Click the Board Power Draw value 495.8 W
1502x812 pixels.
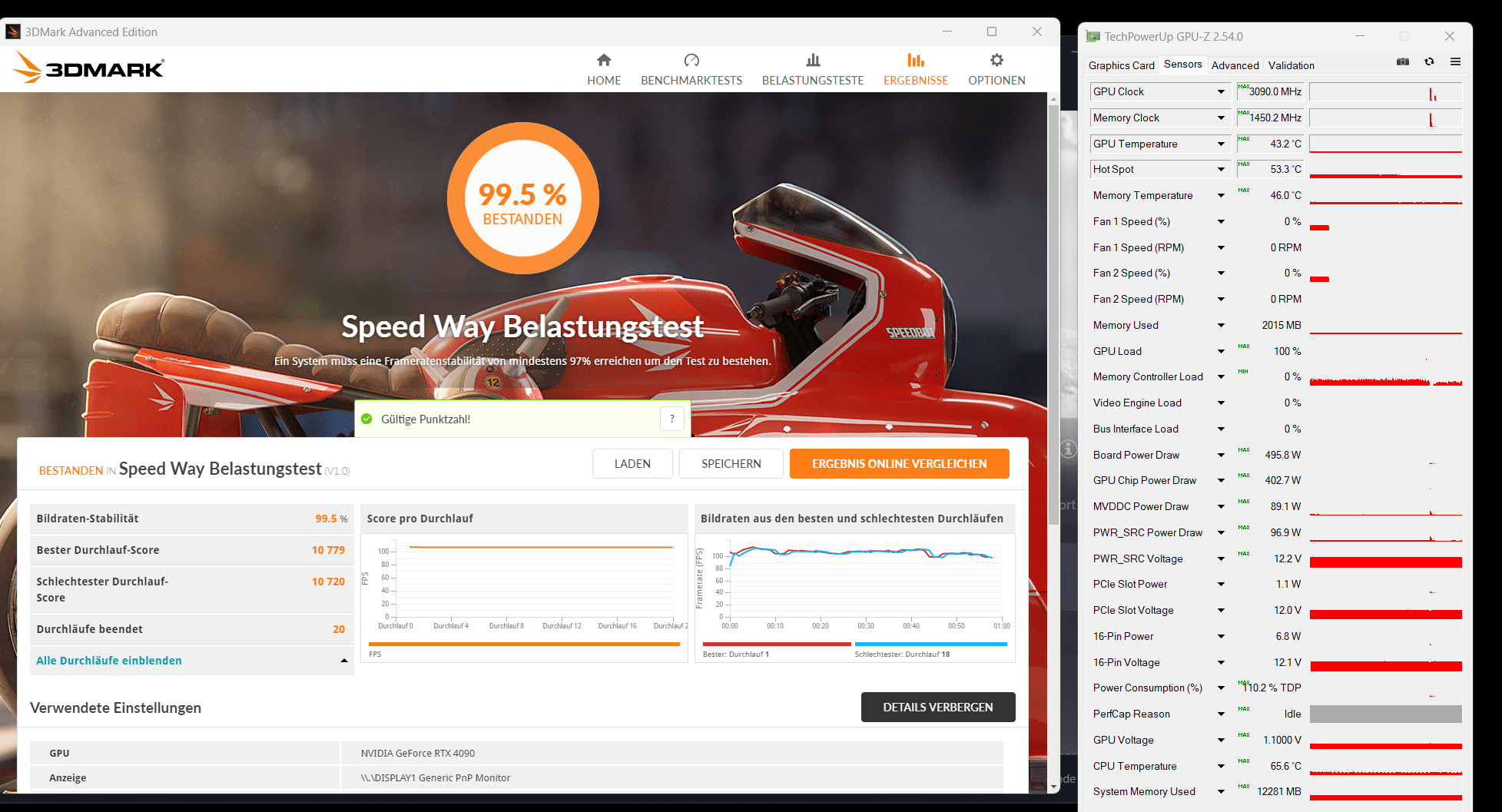pyautogui.click(x=1282, y=455)
